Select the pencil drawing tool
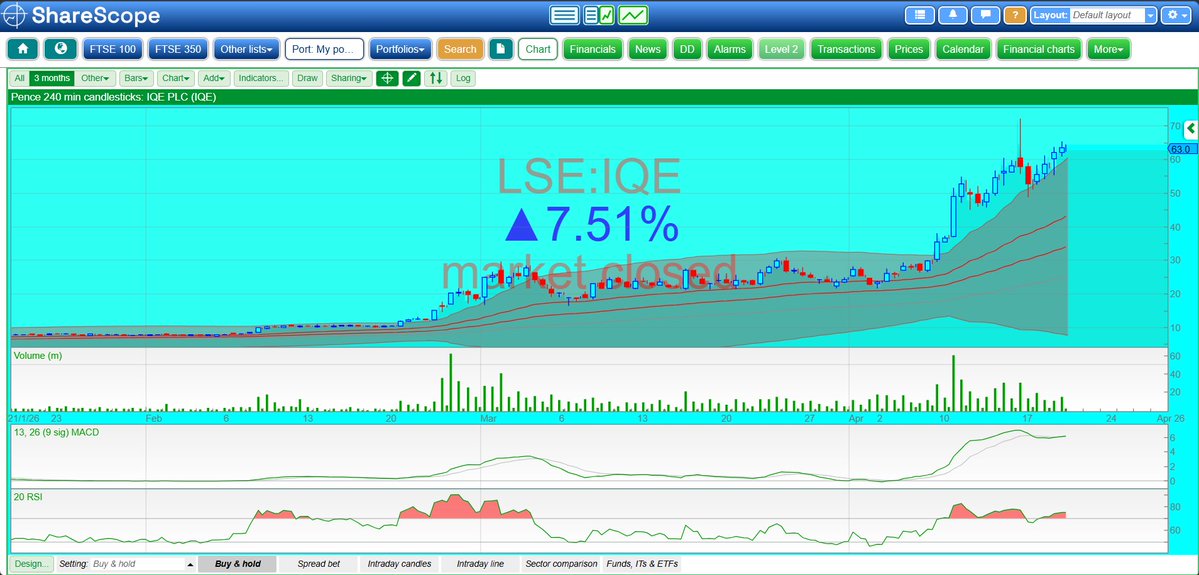The width and height of the screenshot is (1199, 575). pyautogui.click(x=411, y=78)
